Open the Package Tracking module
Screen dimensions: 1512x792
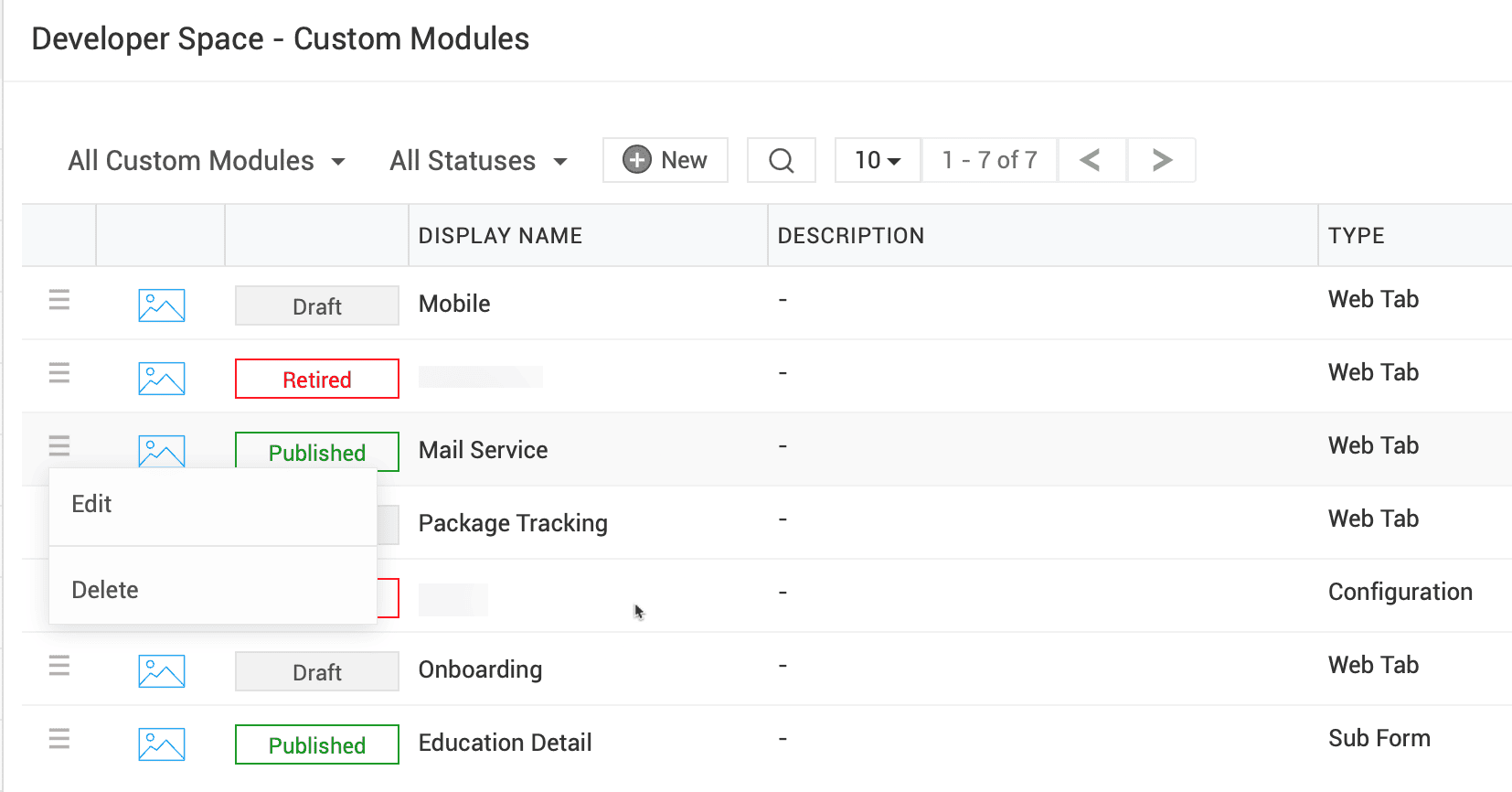pyautogui.click(x=512, y=523)
